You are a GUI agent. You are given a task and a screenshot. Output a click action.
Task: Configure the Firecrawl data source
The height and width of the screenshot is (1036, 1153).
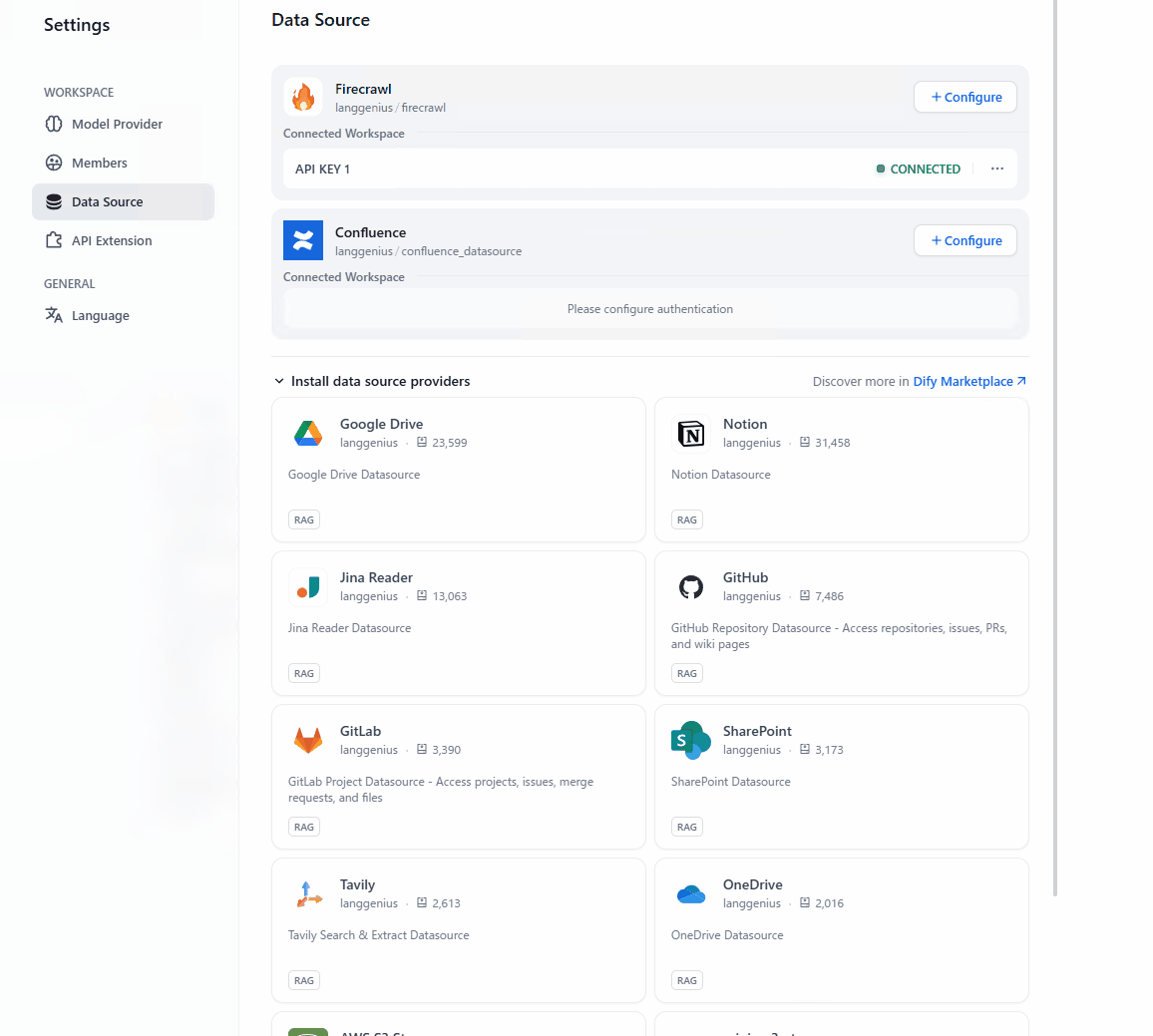pyautogui.click(x=965, y=97)
